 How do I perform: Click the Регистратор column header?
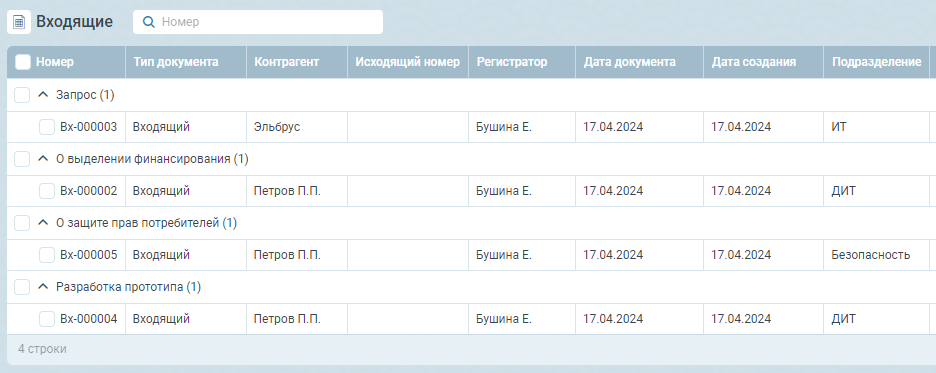click(x=512, y=62)
